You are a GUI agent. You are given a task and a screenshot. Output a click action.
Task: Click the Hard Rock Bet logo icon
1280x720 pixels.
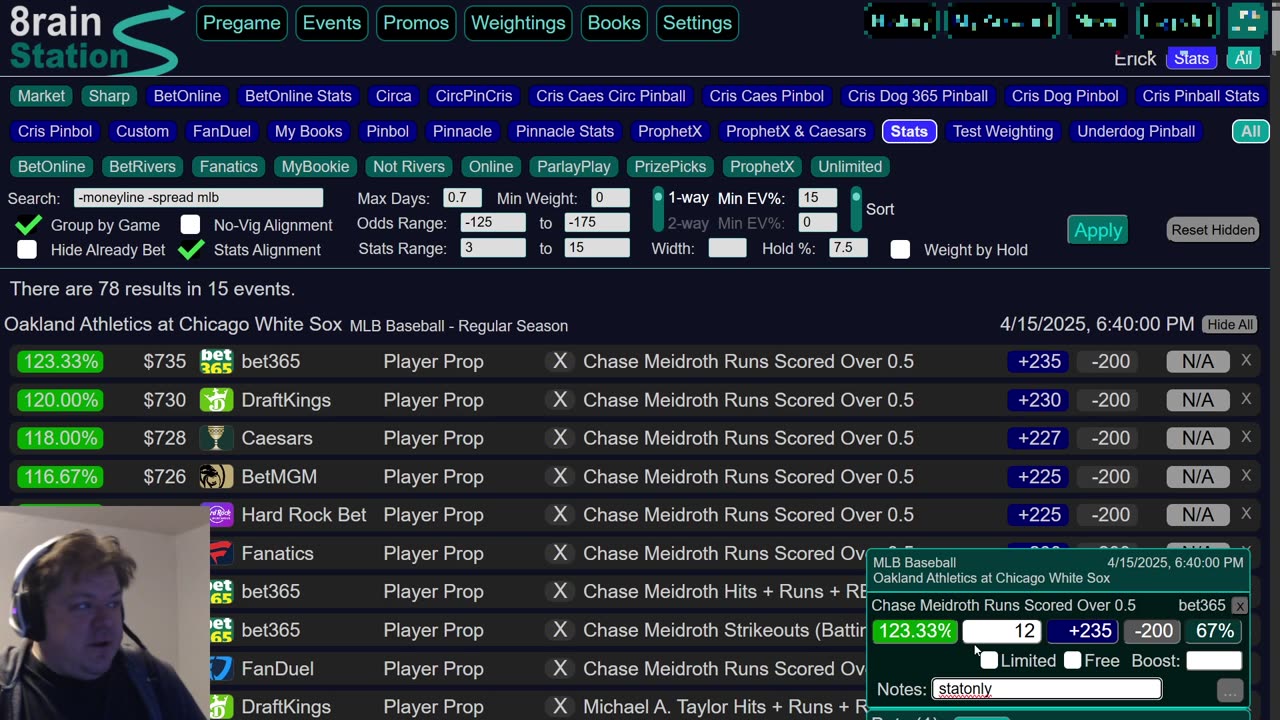pos(221,515)
